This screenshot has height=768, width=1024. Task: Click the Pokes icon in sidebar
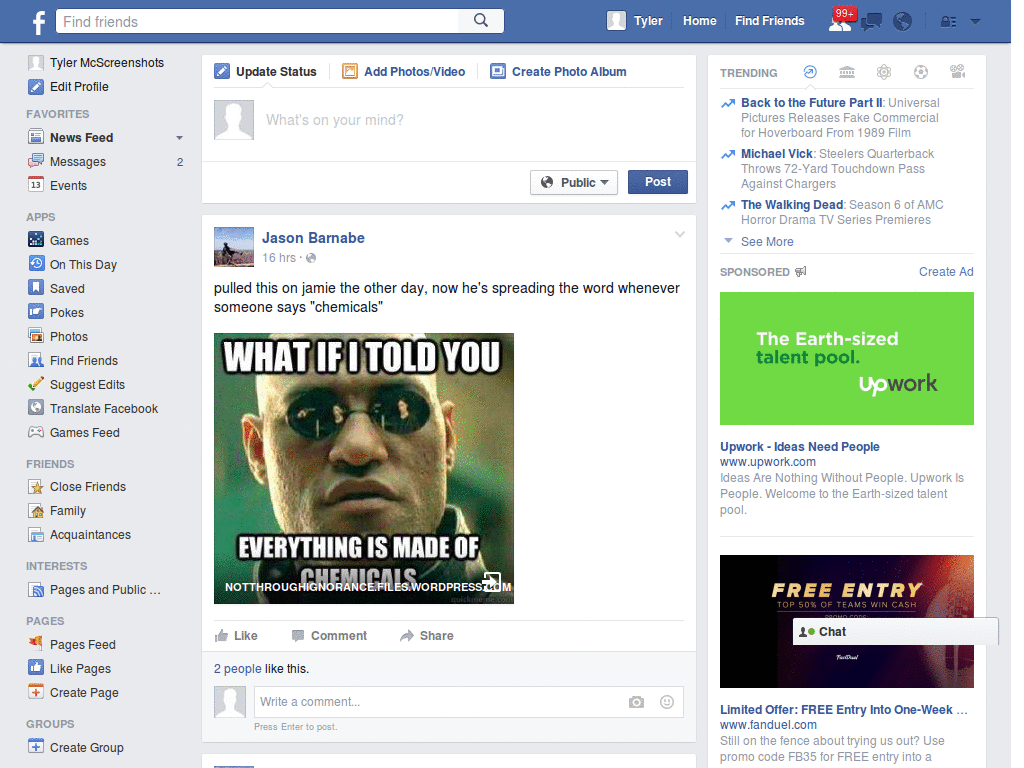(x=36, y=312)
